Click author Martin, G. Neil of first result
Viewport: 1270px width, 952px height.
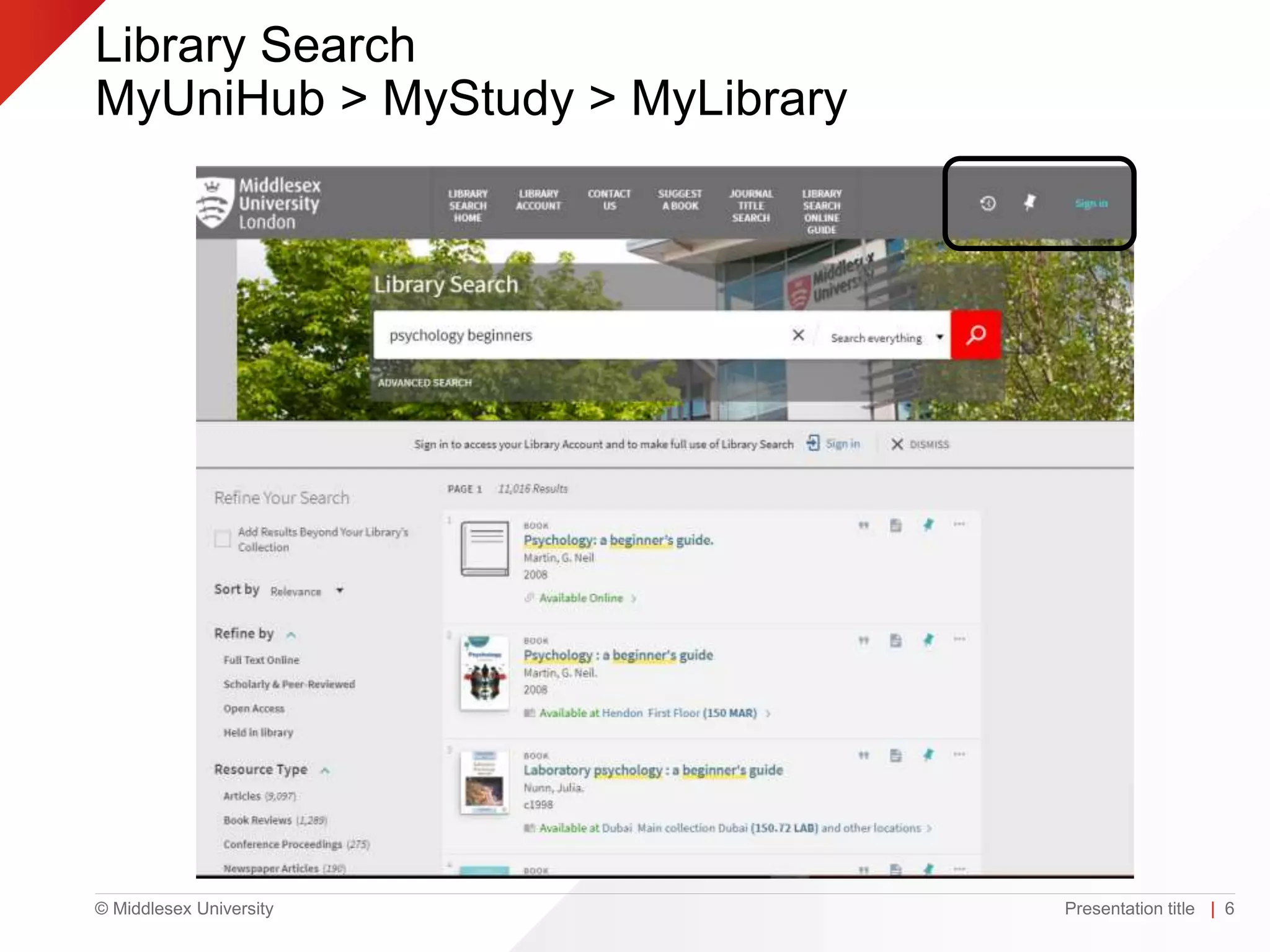pyautogui.click(x=559, y=558)
